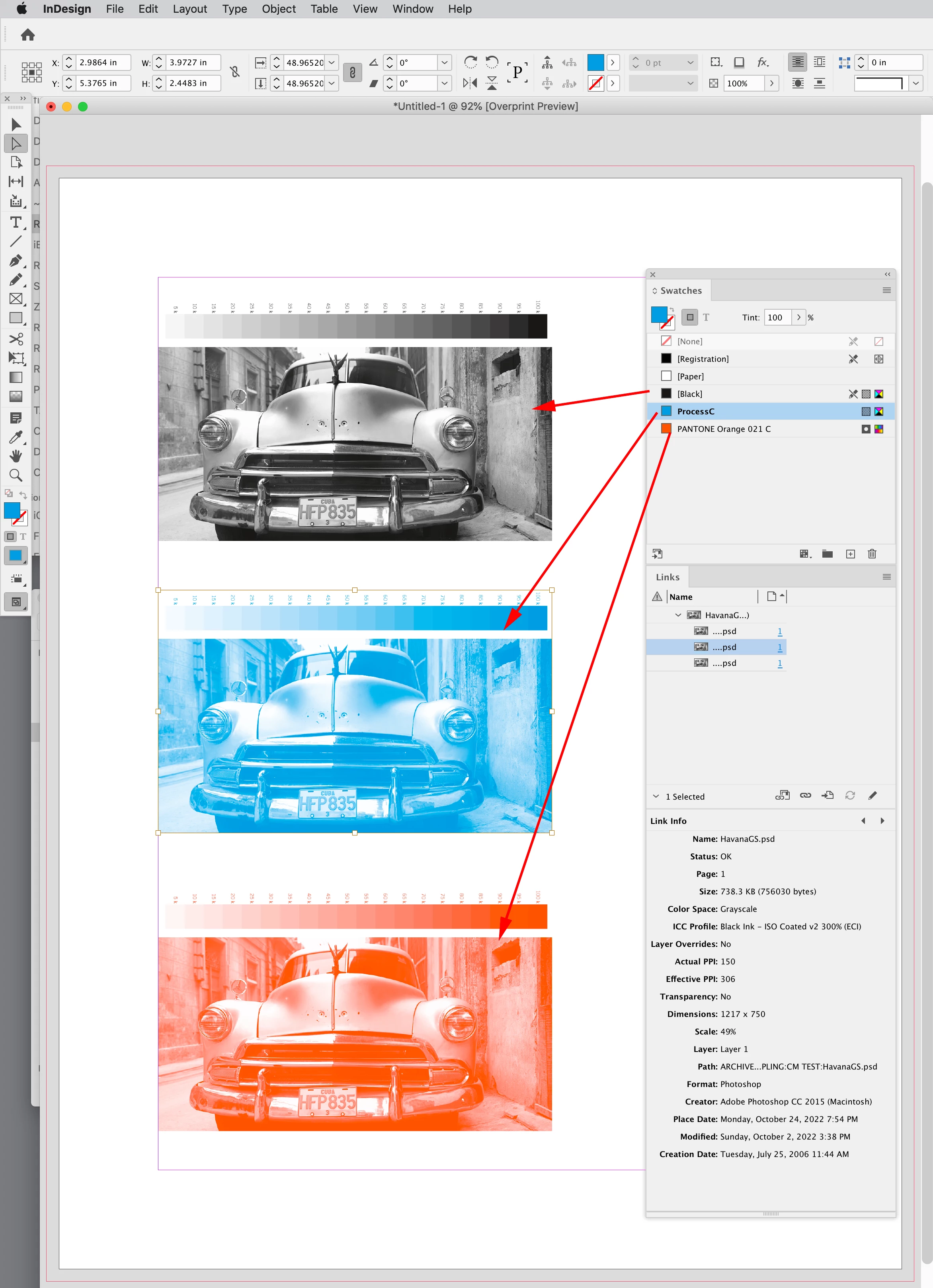933x1288 pixels.
Task: Toggle formatting affects container in Swatches
Action: pos(690,318)
